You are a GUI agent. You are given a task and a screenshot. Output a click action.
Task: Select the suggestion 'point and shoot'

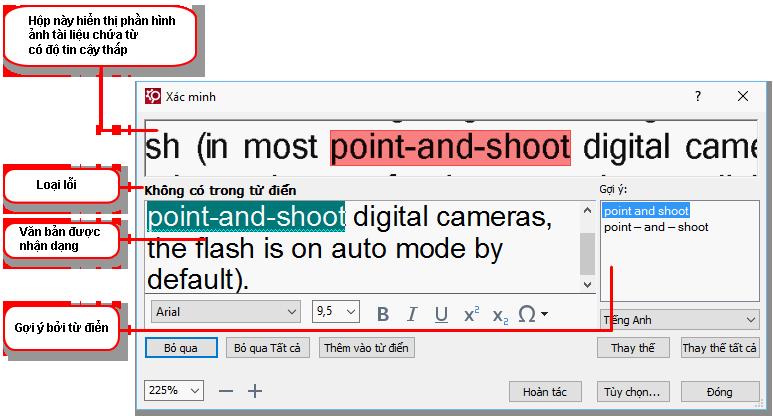pyautogui.click(x=646, y=211)
